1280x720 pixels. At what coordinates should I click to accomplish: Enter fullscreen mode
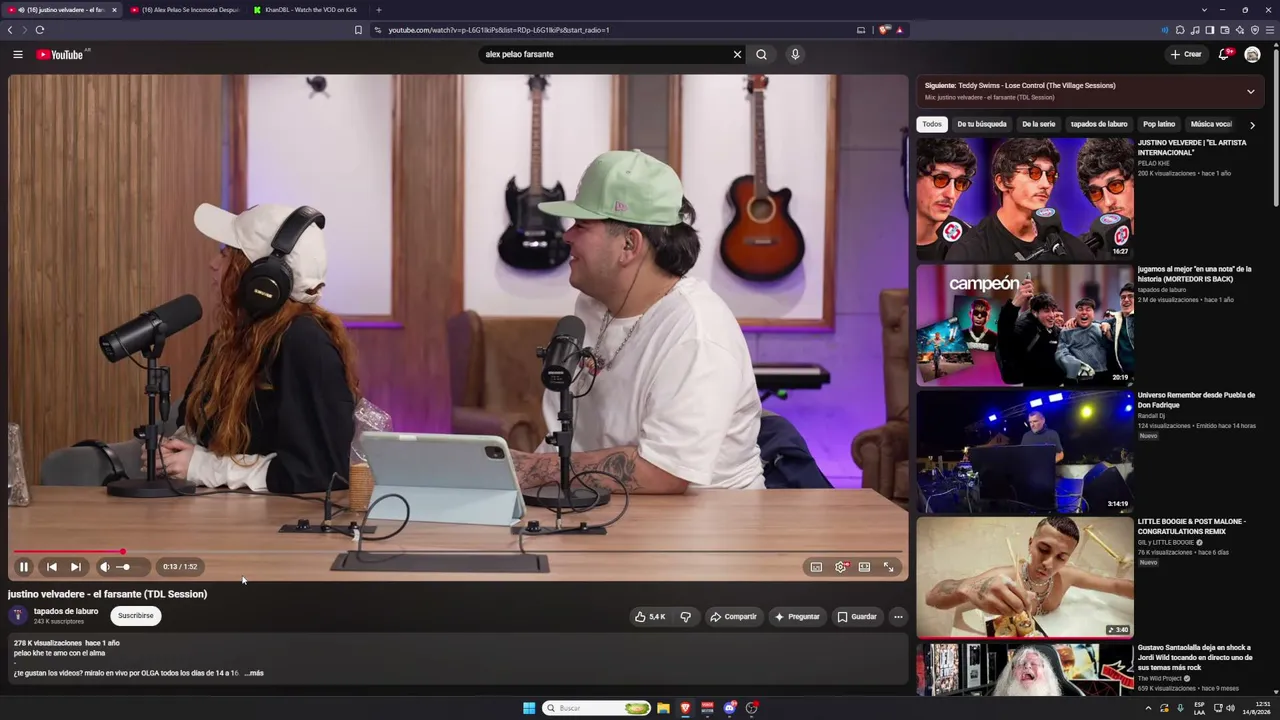click(888, 567)
